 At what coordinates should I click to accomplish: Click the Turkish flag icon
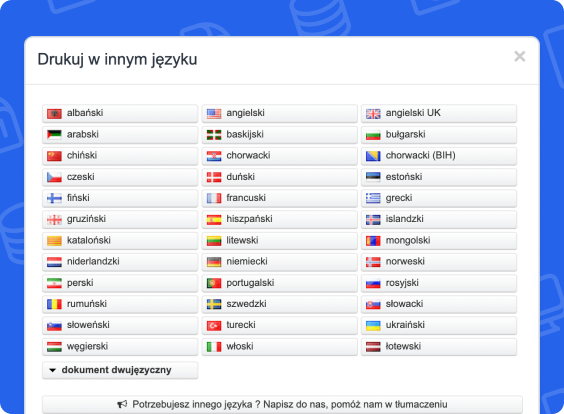coord(214,326)
